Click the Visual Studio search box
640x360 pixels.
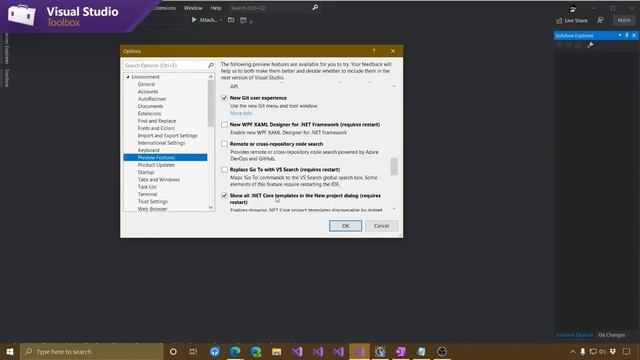[274, 8]
